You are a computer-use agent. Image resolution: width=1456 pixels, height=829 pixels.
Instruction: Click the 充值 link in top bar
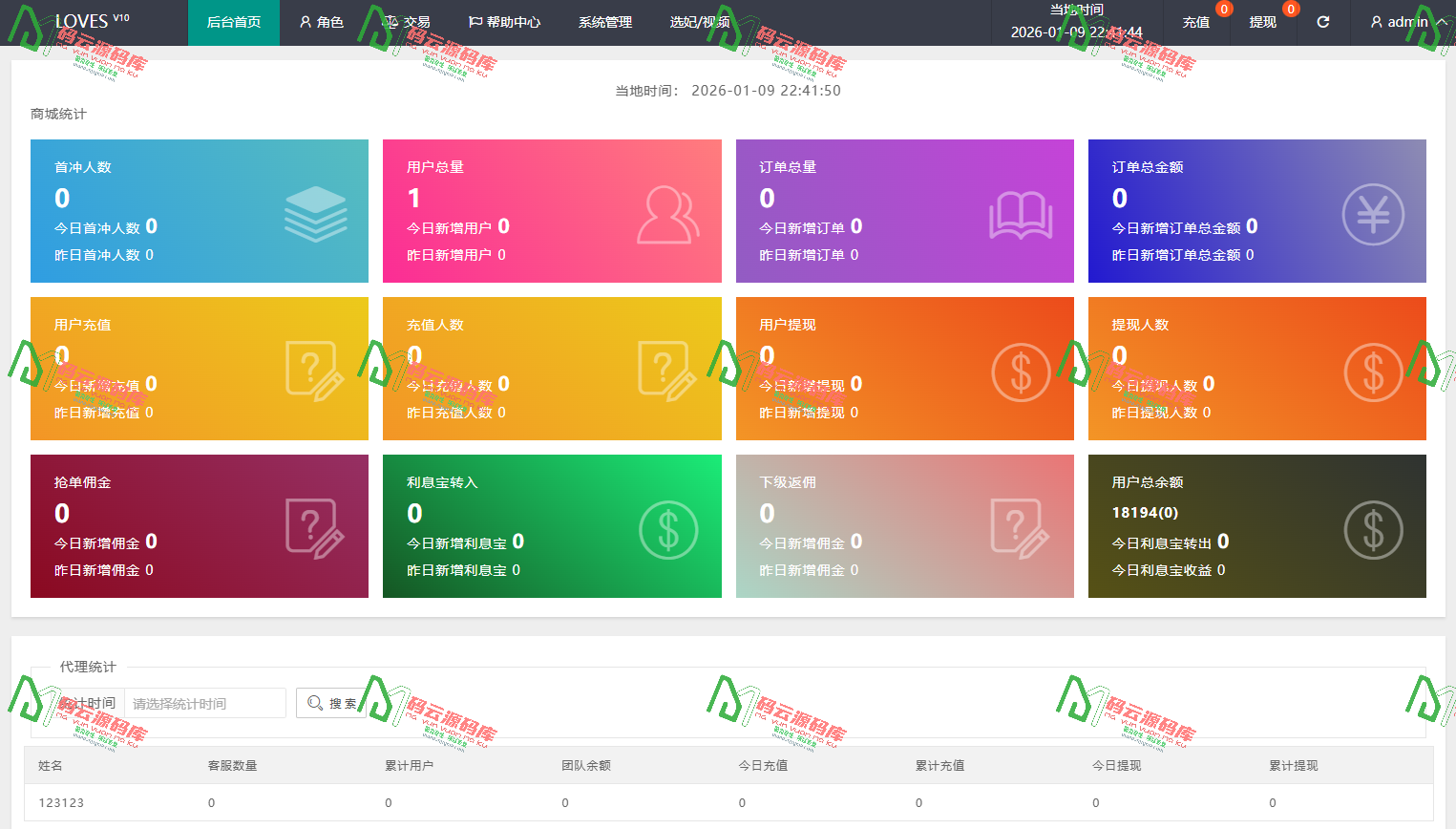pos(1195,21)
